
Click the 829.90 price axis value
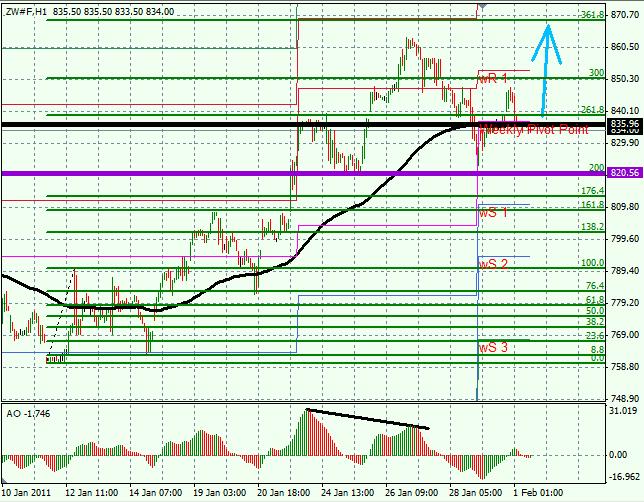click(x=624, y=143)
